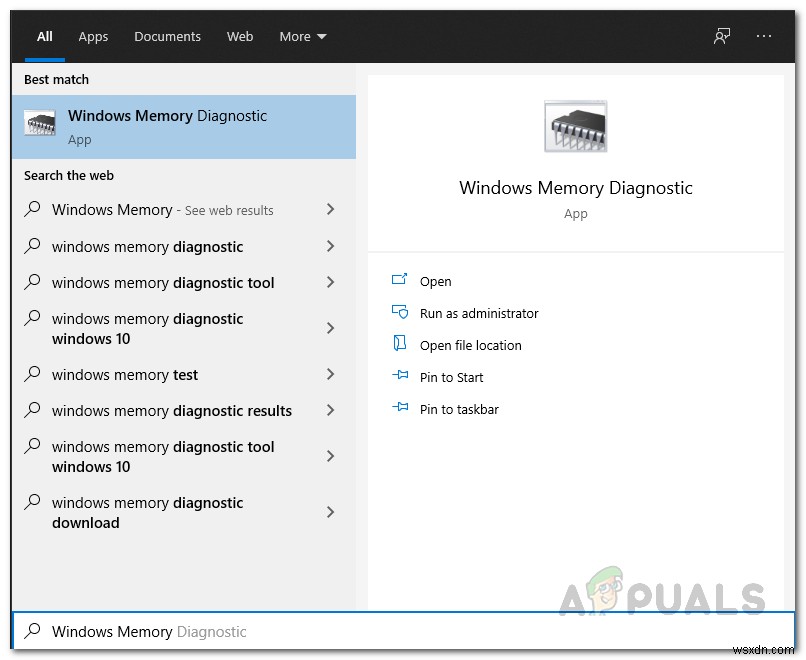Click the Open file location icon
Screen dimensions: 806x660
pos(400,345)
